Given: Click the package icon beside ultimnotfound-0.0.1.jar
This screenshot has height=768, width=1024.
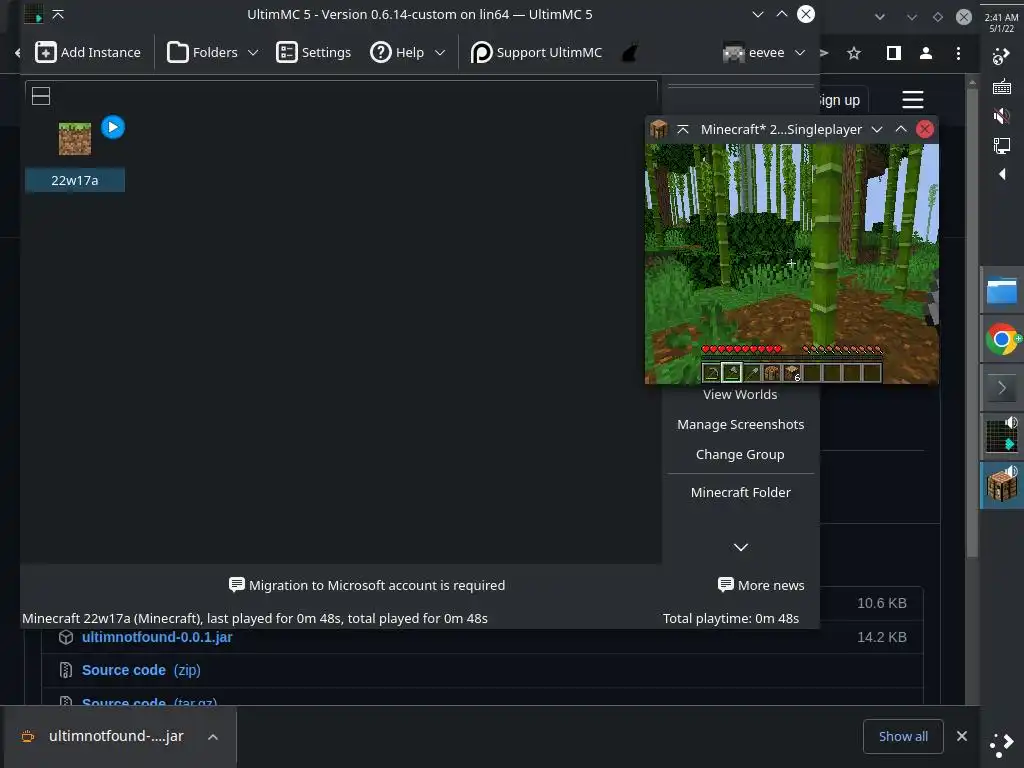Looking at the screenshot, I should [65, 637].
